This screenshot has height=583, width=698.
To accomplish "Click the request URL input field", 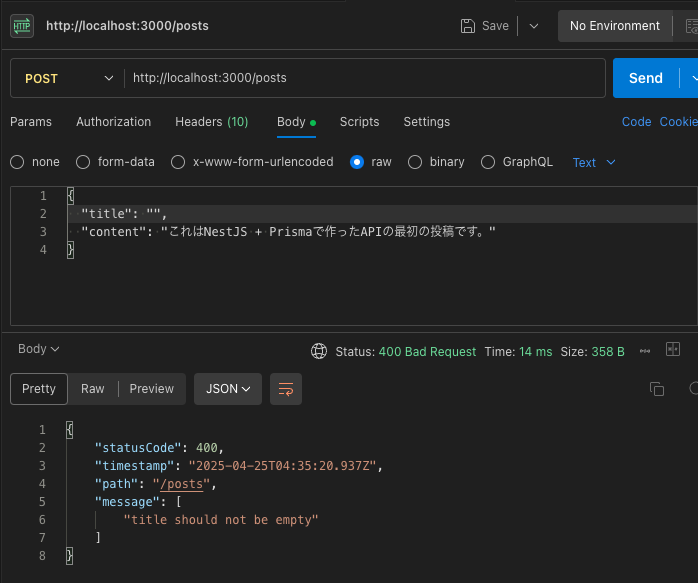I will pos(365,78).
